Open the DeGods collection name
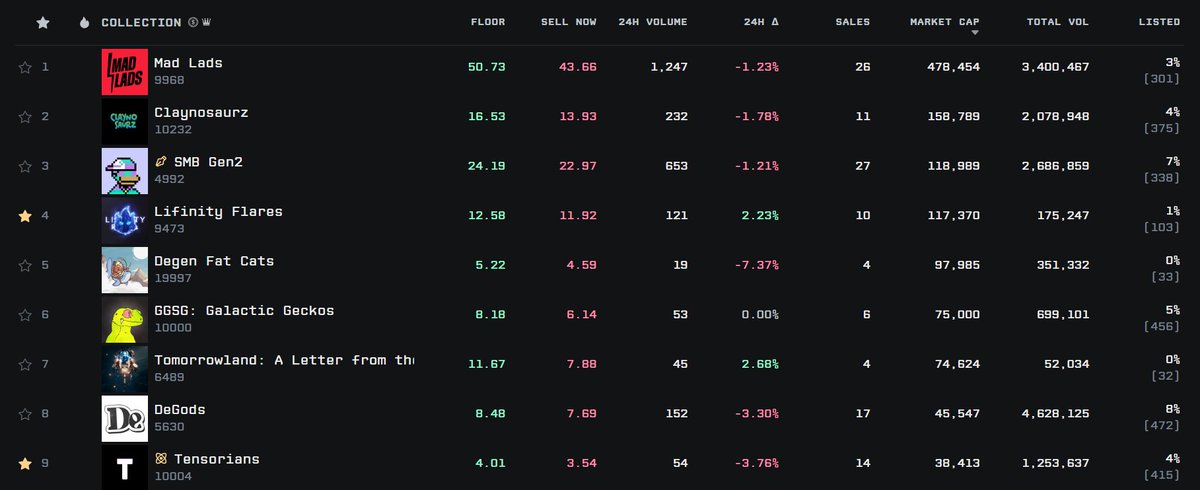This screenshot has width=1200, height=490. 180,409
